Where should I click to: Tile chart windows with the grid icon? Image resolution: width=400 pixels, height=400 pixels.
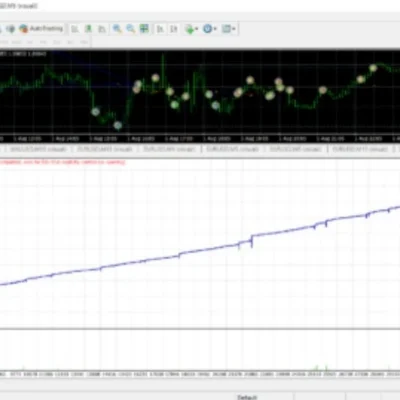click(x=144, y=29)
